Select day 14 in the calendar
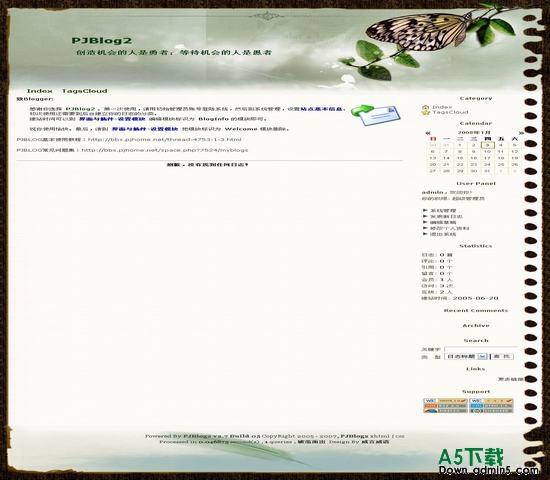Image resolution: width=550 pixels, height=480 pixels. [446, 158]
